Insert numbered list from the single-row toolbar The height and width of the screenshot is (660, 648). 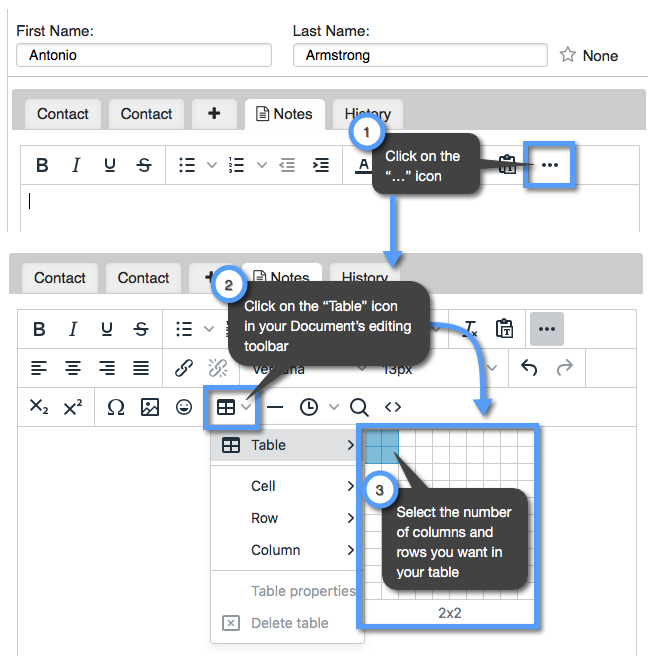point(237,165)
